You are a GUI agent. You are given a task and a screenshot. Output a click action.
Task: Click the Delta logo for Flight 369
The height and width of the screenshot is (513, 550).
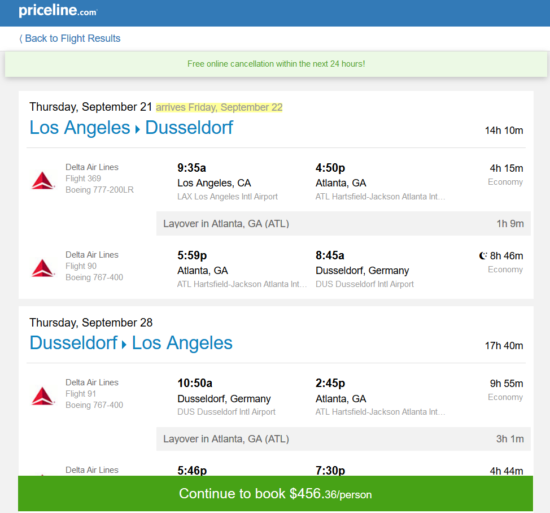point(43,181)
